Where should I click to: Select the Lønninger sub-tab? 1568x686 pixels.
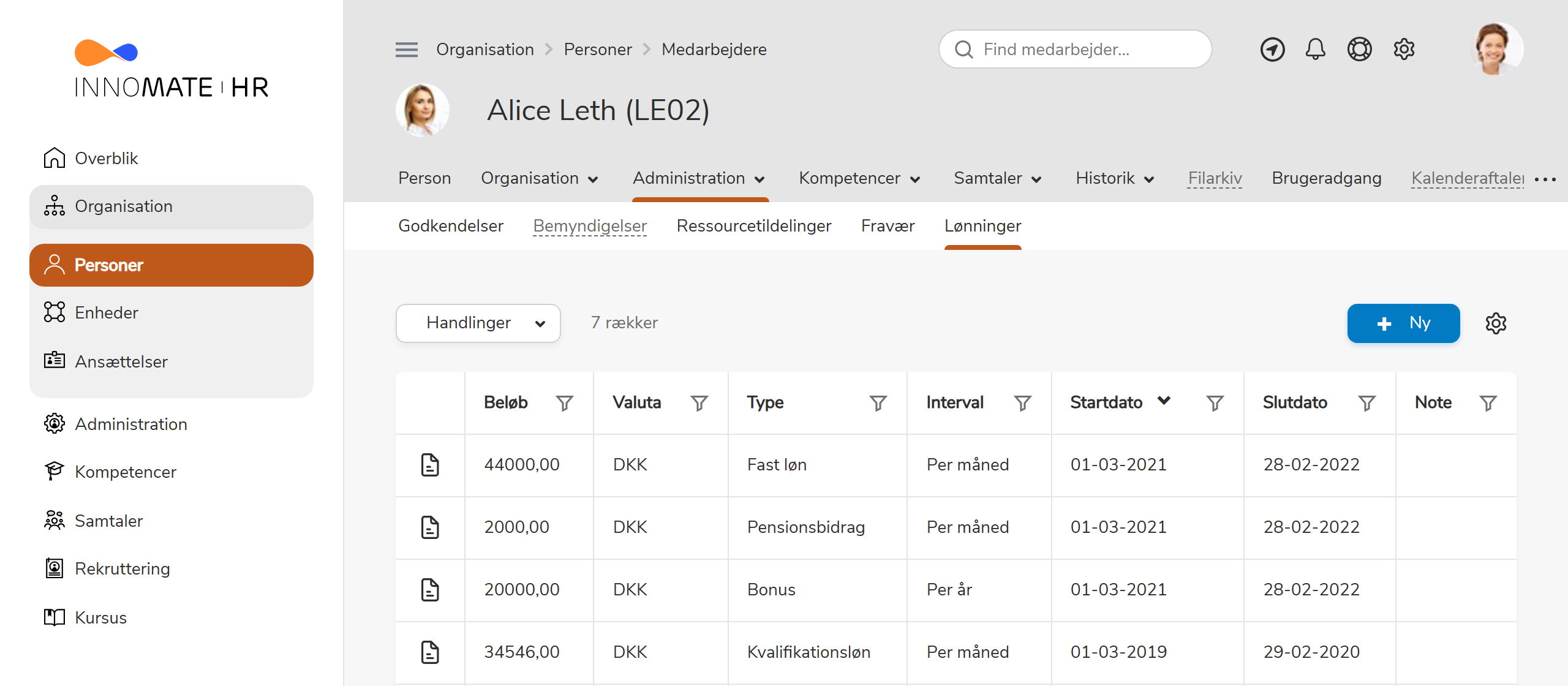click(x=982, y=226)
